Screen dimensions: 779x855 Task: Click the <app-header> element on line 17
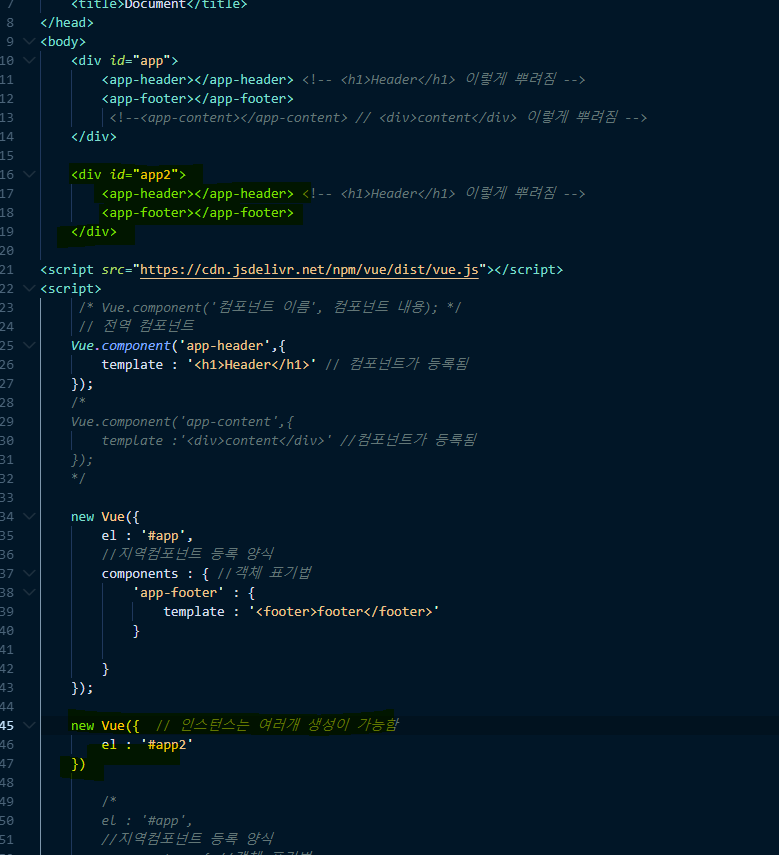(x=197, y=194)
